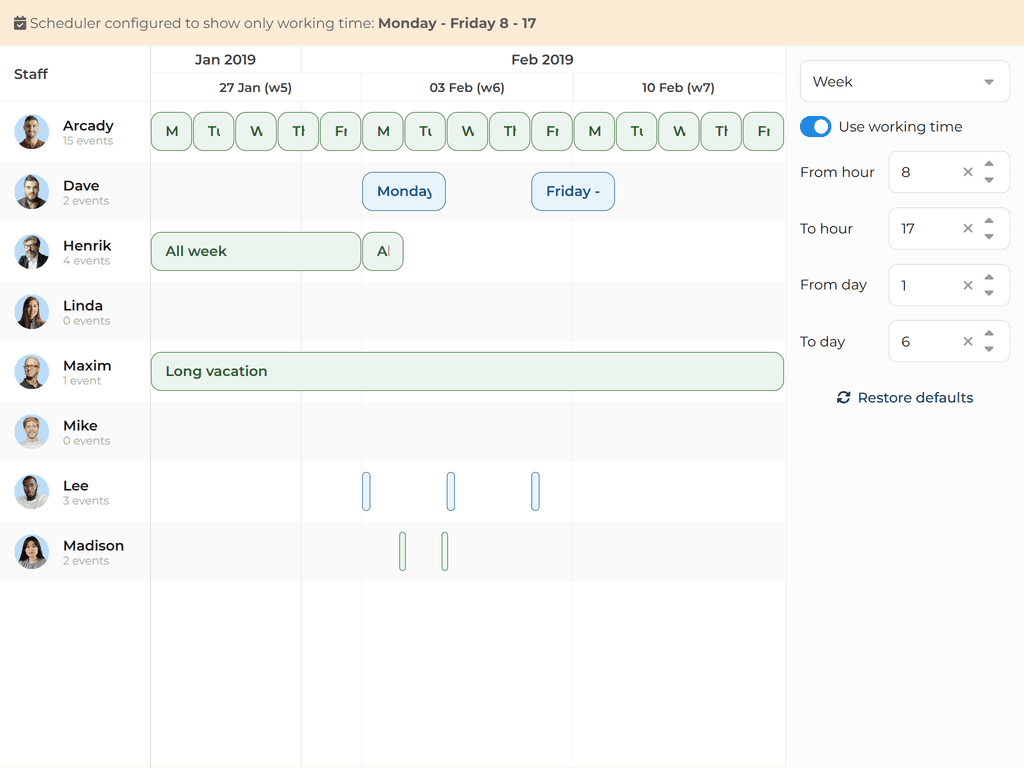Image resolution: width=1024 pixels, height=768 pixels.
Task: Open the Week view preset dropdown
Action: tap(904, 82)
